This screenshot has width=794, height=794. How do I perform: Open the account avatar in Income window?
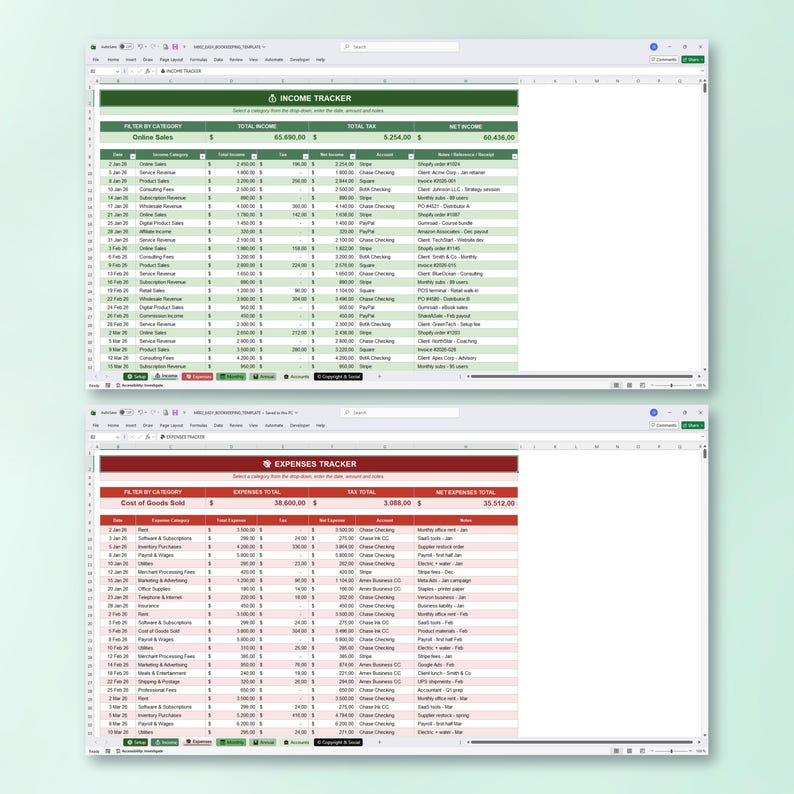tap(654, 47)
